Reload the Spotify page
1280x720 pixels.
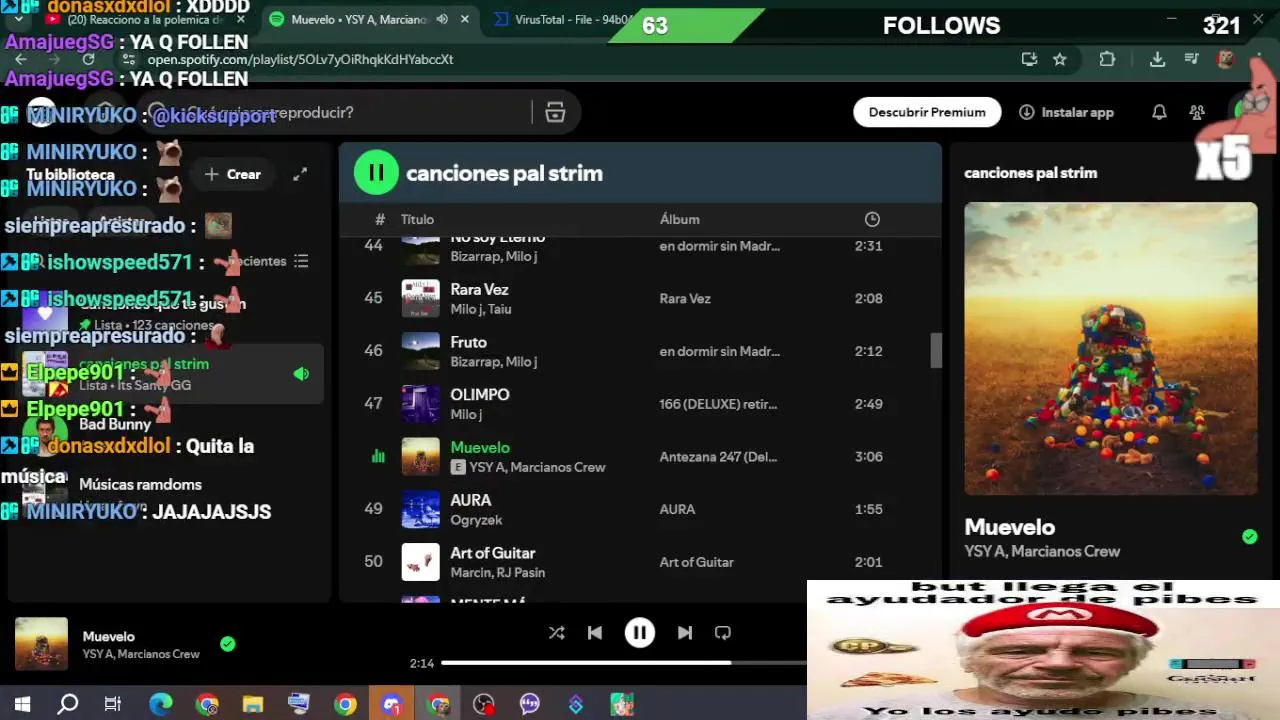(x=88, y=59)
